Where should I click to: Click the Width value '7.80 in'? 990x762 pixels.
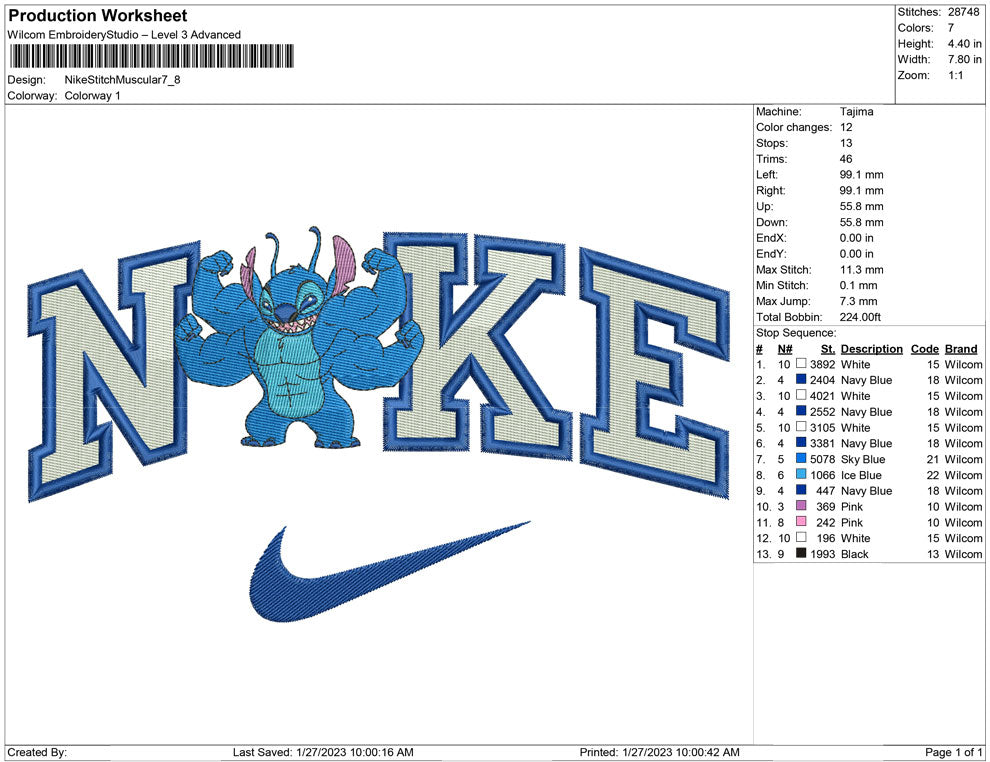[964, 59]
